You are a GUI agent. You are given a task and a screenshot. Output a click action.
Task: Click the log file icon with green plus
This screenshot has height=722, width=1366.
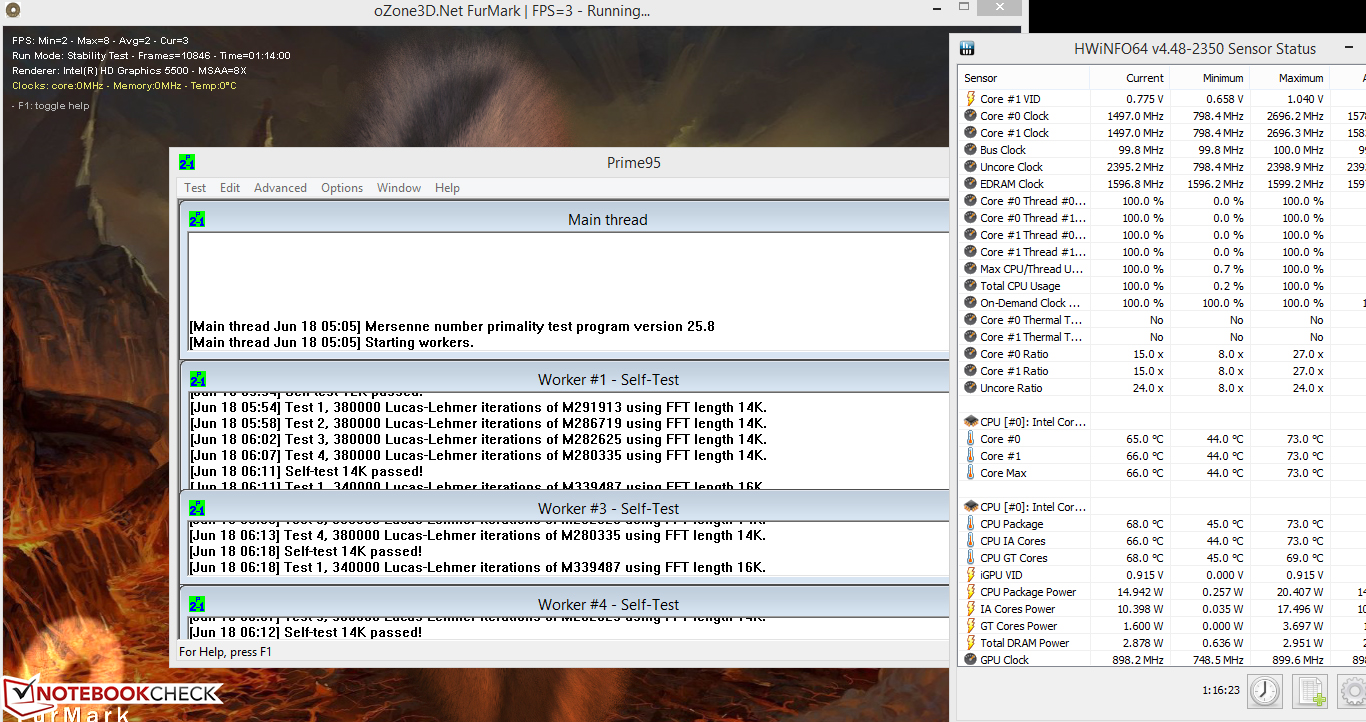tap(1309, 690)
